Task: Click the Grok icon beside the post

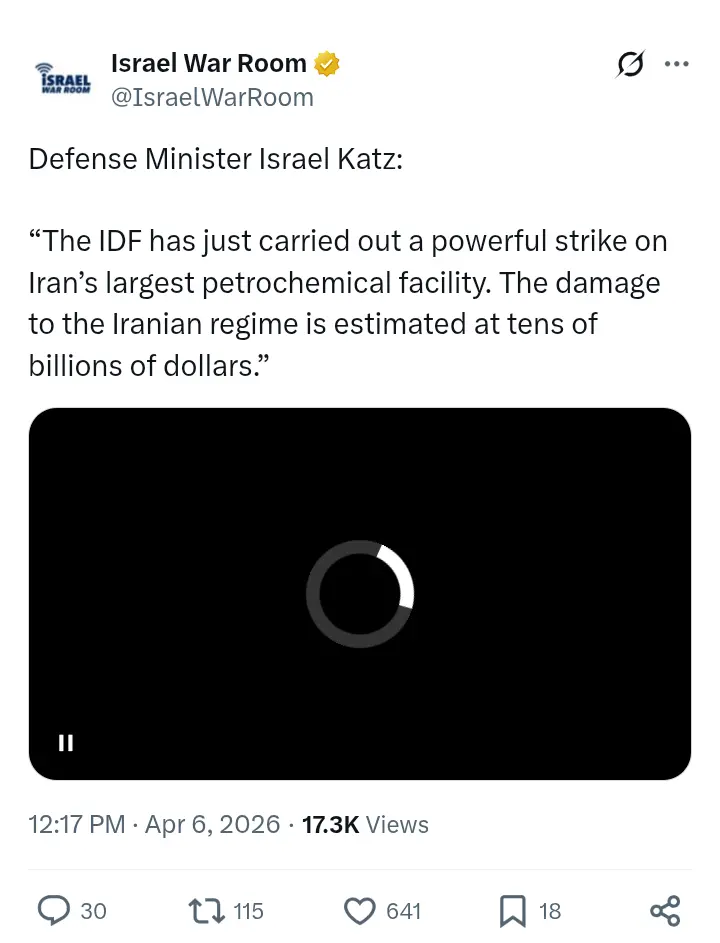Action: pyautogui.click(x=630, y=64)
